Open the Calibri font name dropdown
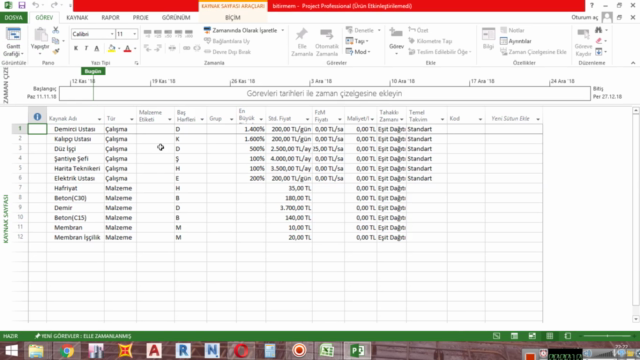 pyautogui.click(x=112, y=34)
